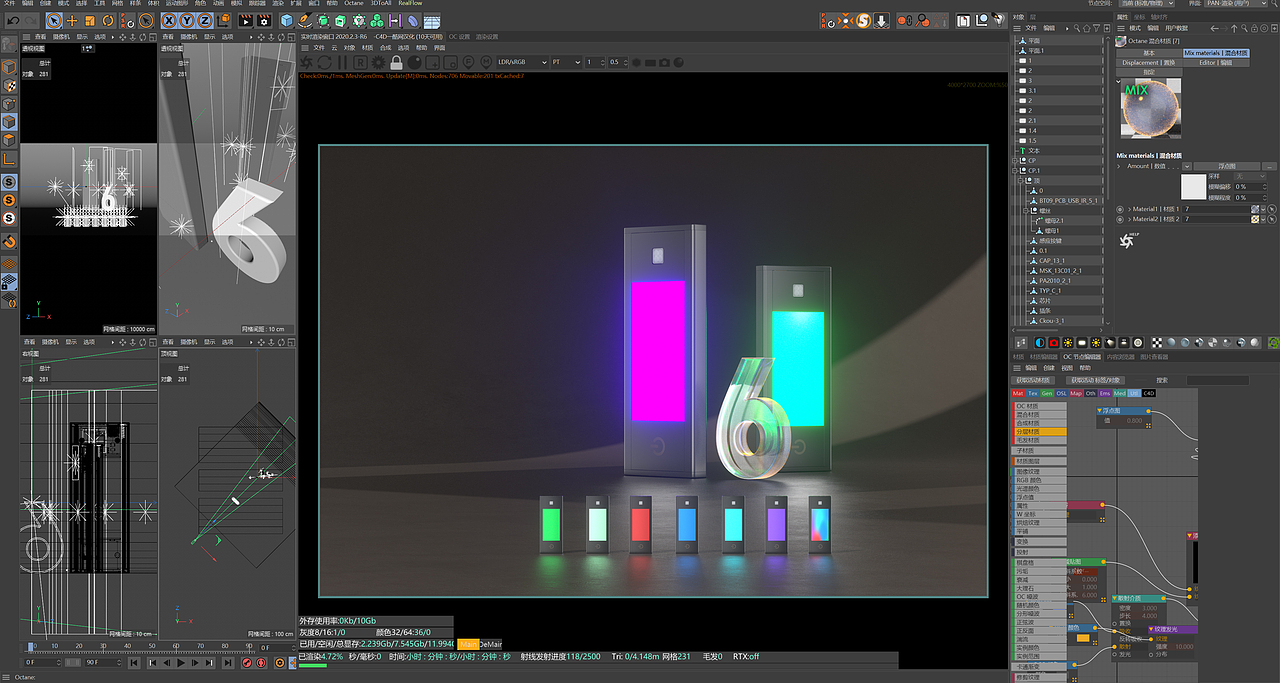Click the OC 材质 node list entry
The width and height of the screenshot is (1280, 683).
[x=1040, y=406]
